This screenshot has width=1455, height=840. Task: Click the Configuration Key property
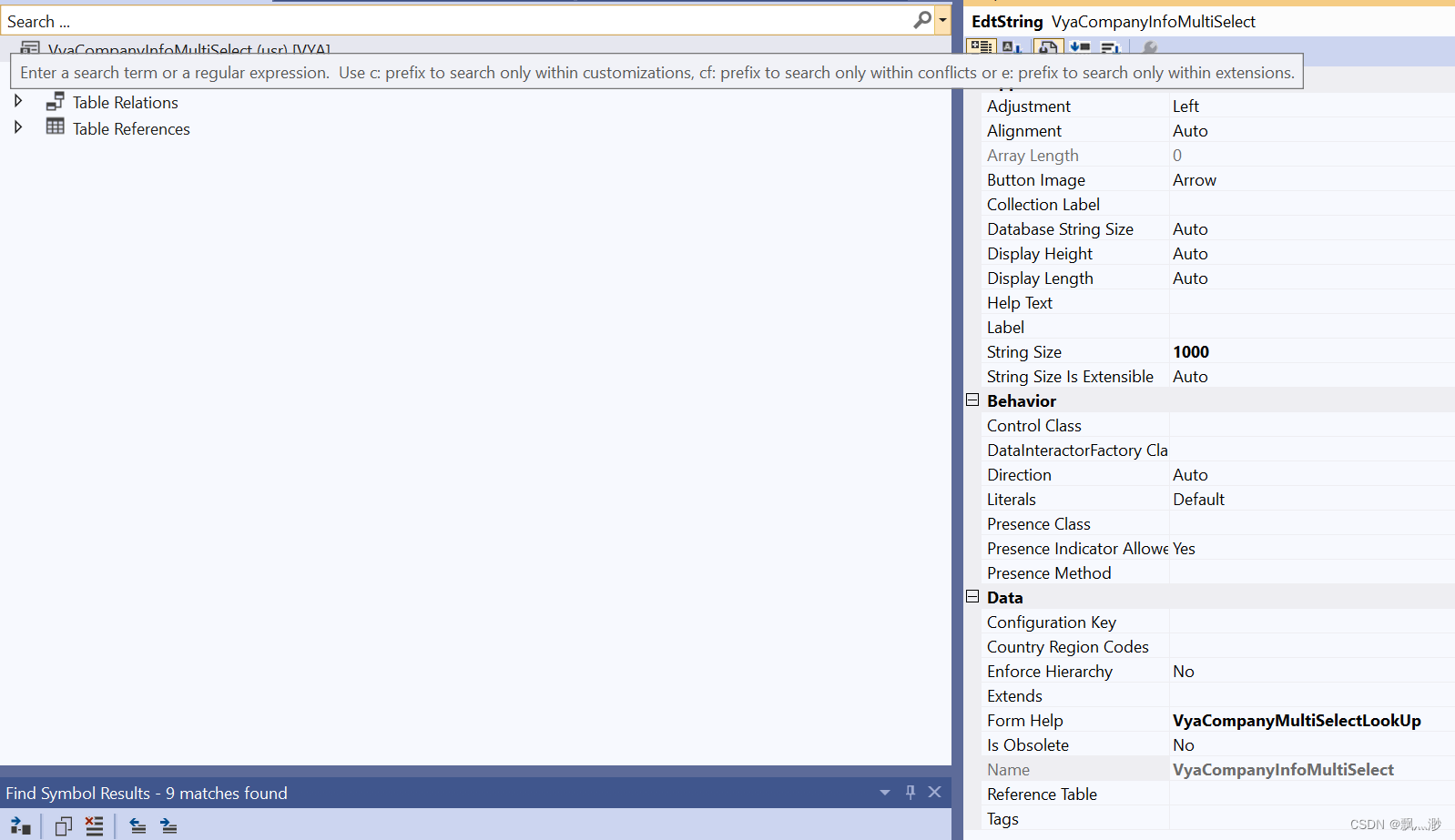pos(1219,622)
